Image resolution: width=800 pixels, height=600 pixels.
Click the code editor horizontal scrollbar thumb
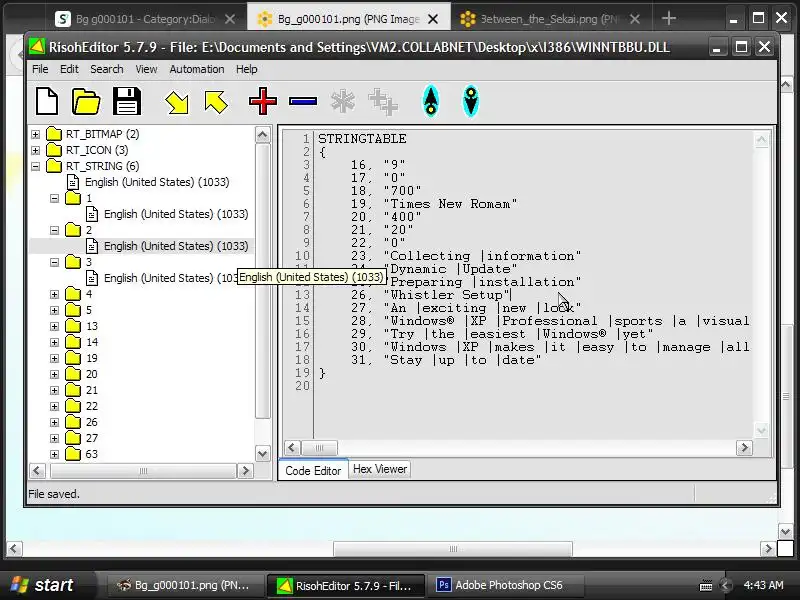tap(319, 448)
